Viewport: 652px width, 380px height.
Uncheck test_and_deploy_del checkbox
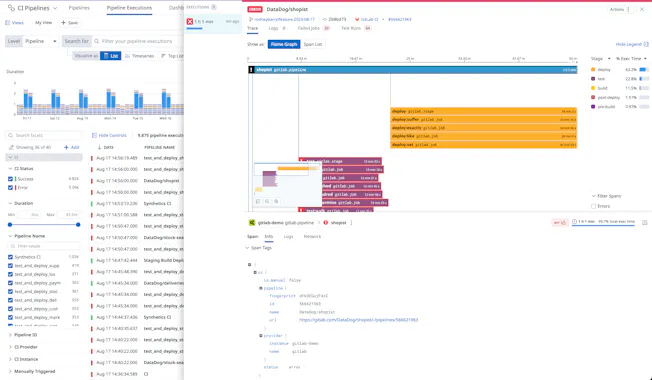[10, 300]
